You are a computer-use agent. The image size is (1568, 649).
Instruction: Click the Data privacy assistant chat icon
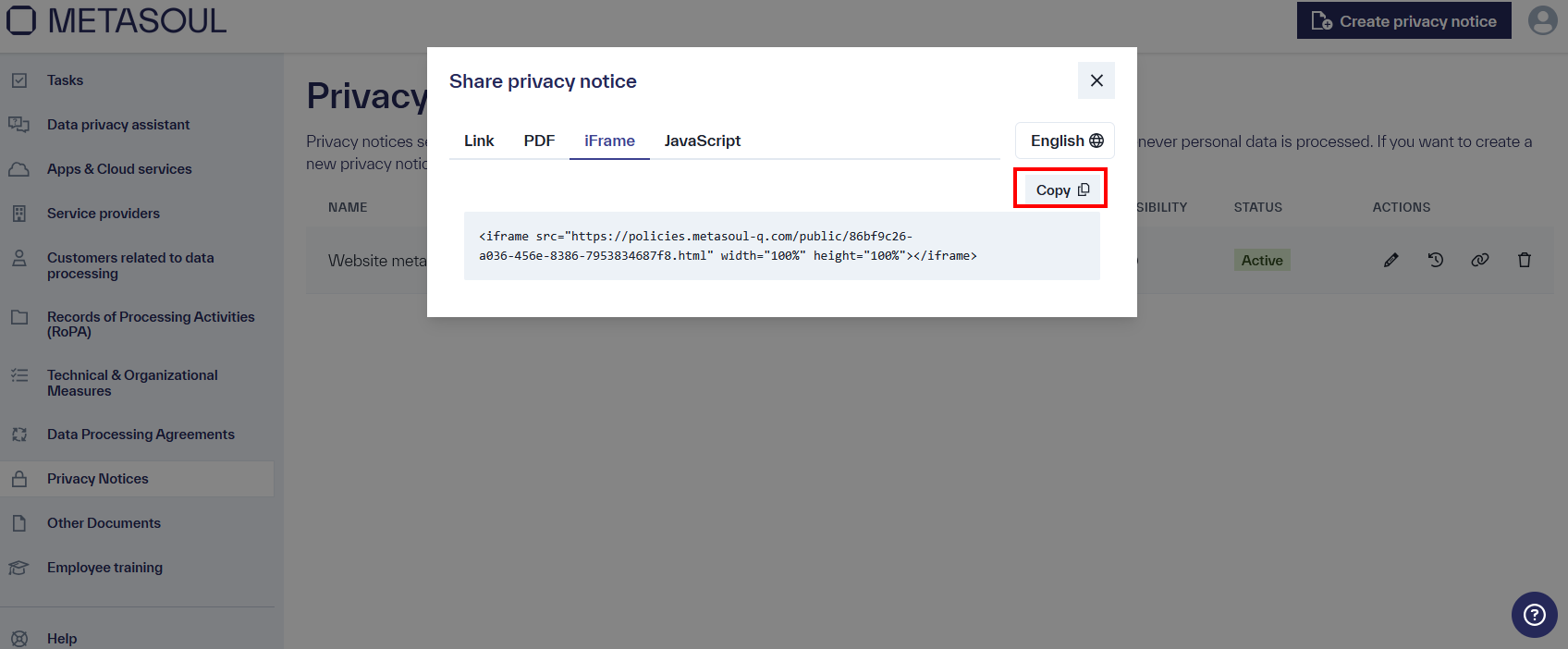click(x=19, y=125)
